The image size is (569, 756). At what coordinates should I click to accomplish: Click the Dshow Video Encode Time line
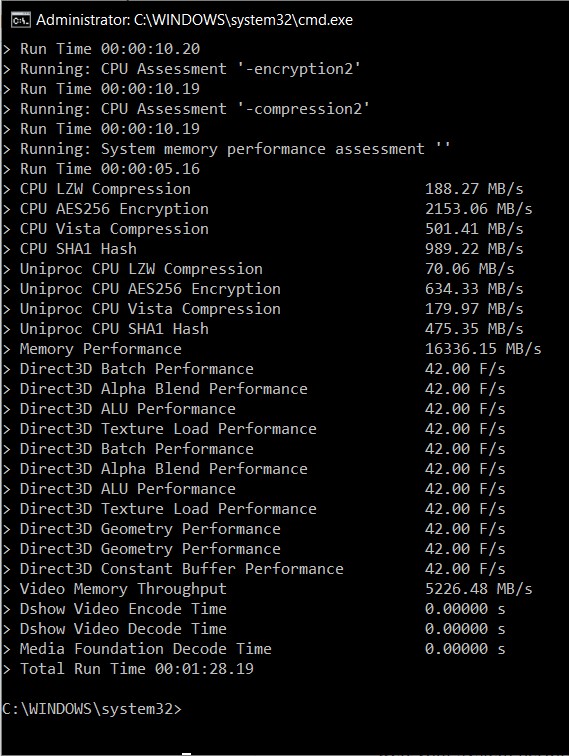click(254, 609)
